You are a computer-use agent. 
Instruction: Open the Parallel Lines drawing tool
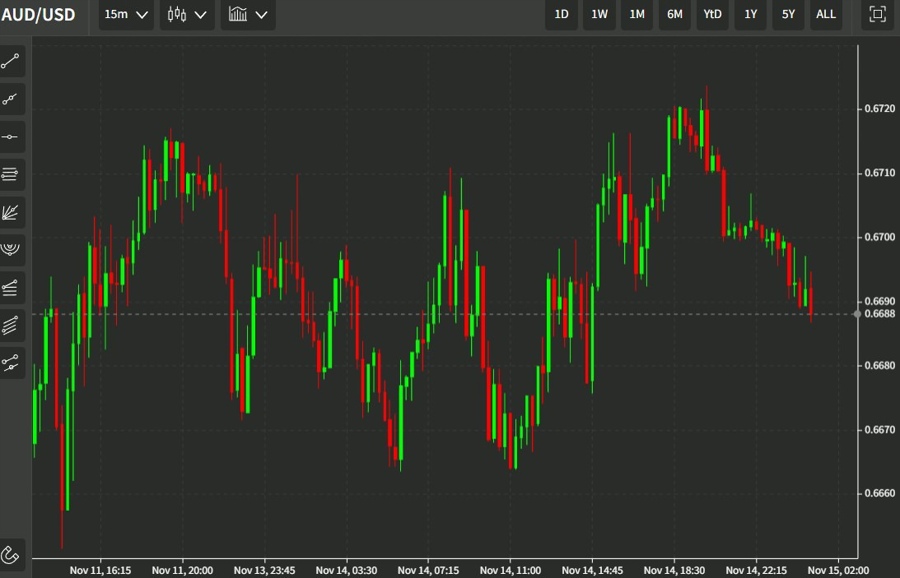[x=10, y=325]
